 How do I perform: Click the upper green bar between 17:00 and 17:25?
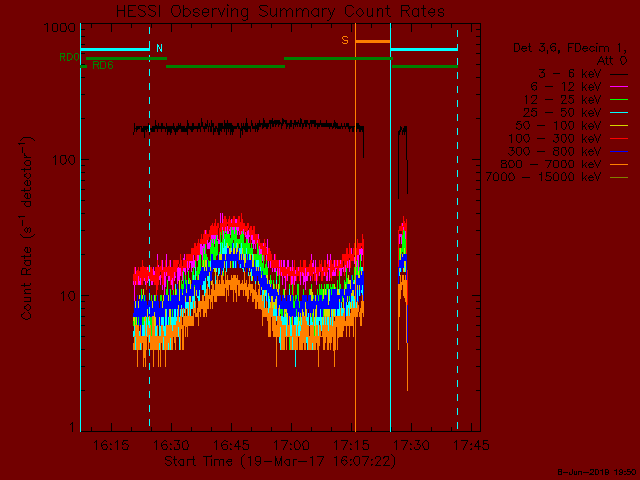[338, 58]
